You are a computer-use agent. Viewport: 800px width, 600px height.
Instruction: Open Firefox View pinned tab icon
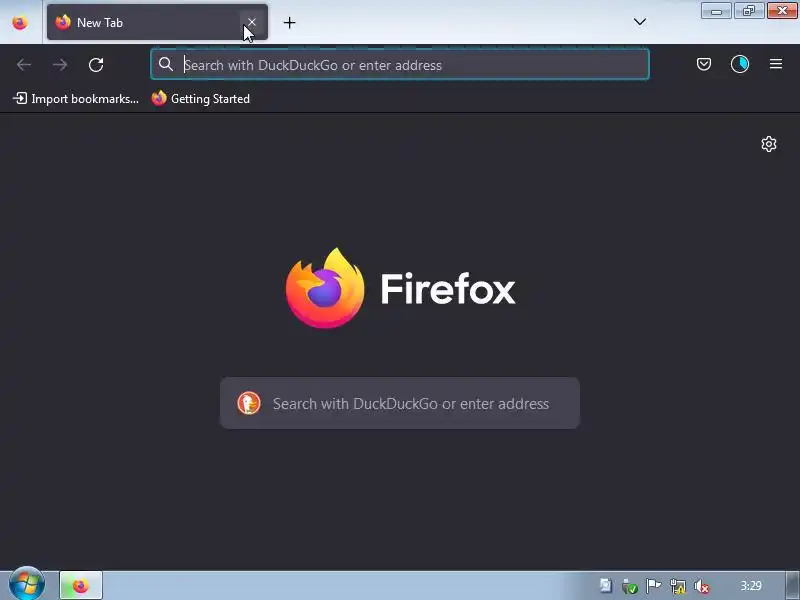point(20,22)
